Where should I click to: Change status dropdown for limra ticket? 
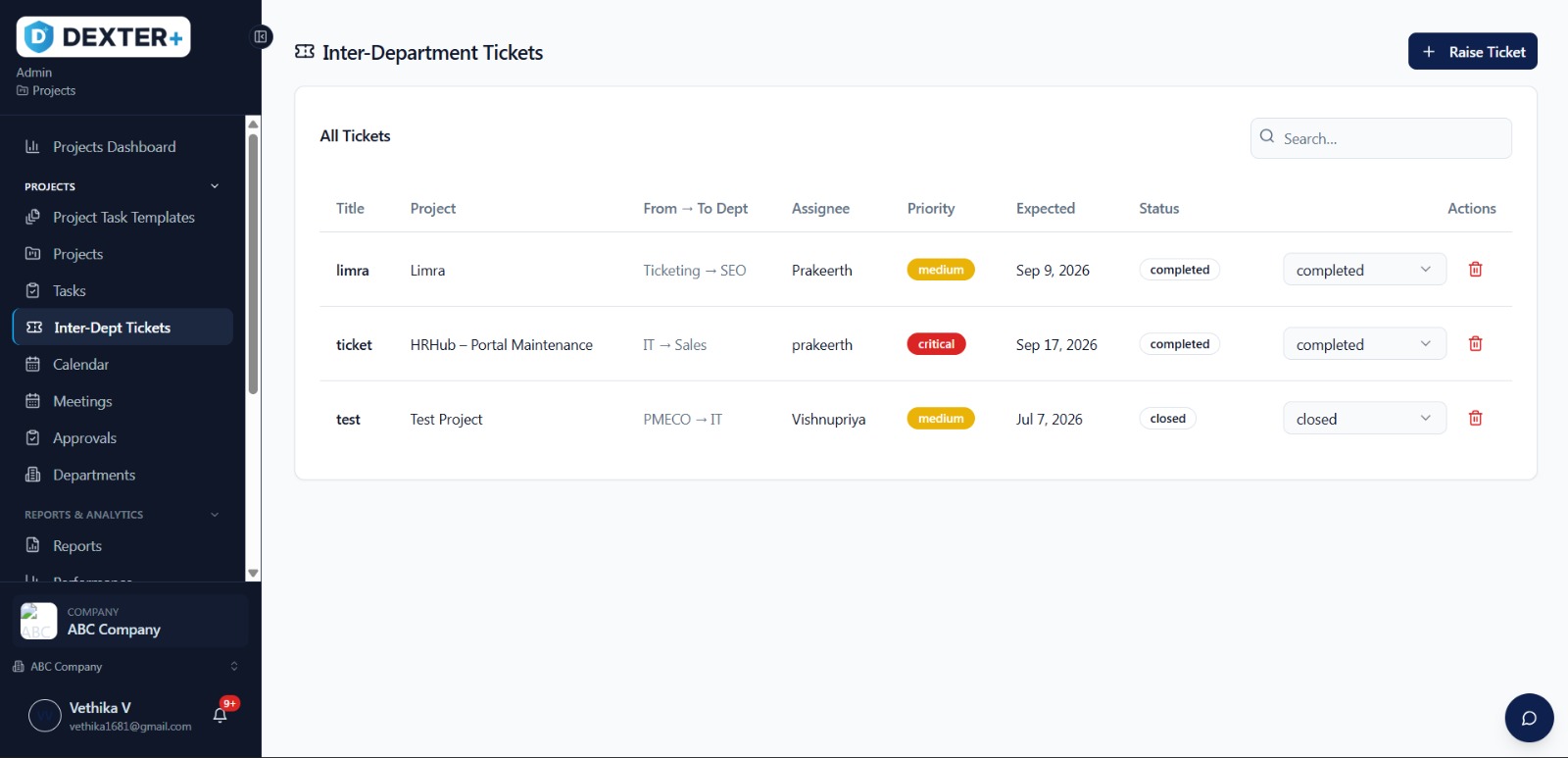click(x=1364, y=270)
